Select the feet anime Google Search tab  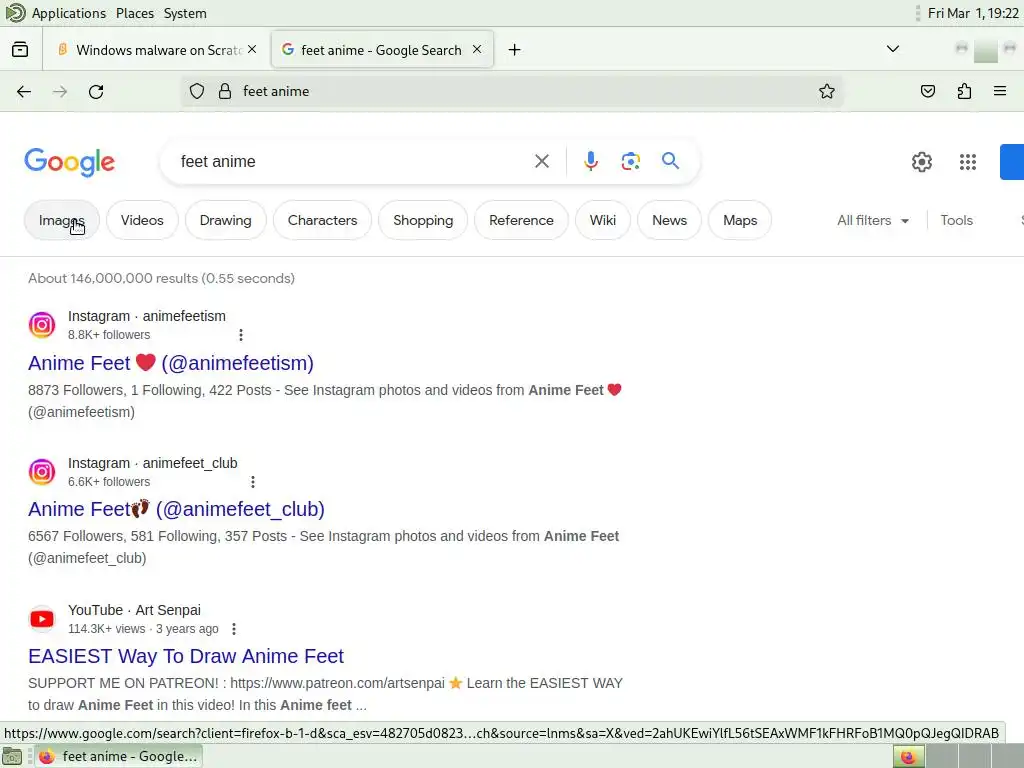[x=382, y=50]
